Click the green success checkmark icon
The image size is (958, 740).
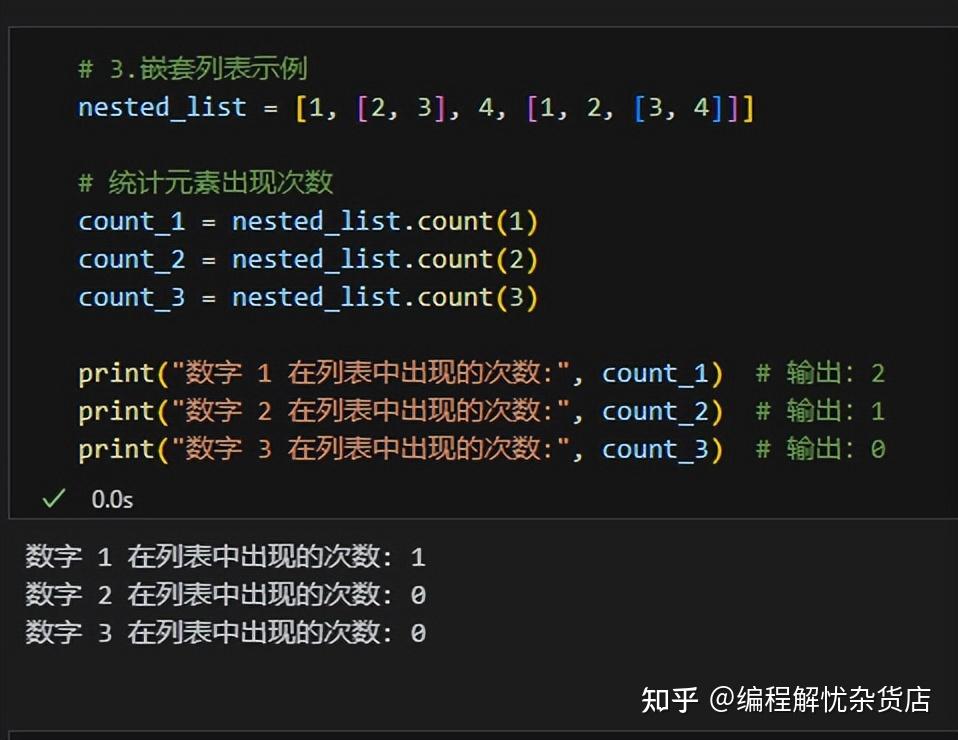tap(54, 499)
